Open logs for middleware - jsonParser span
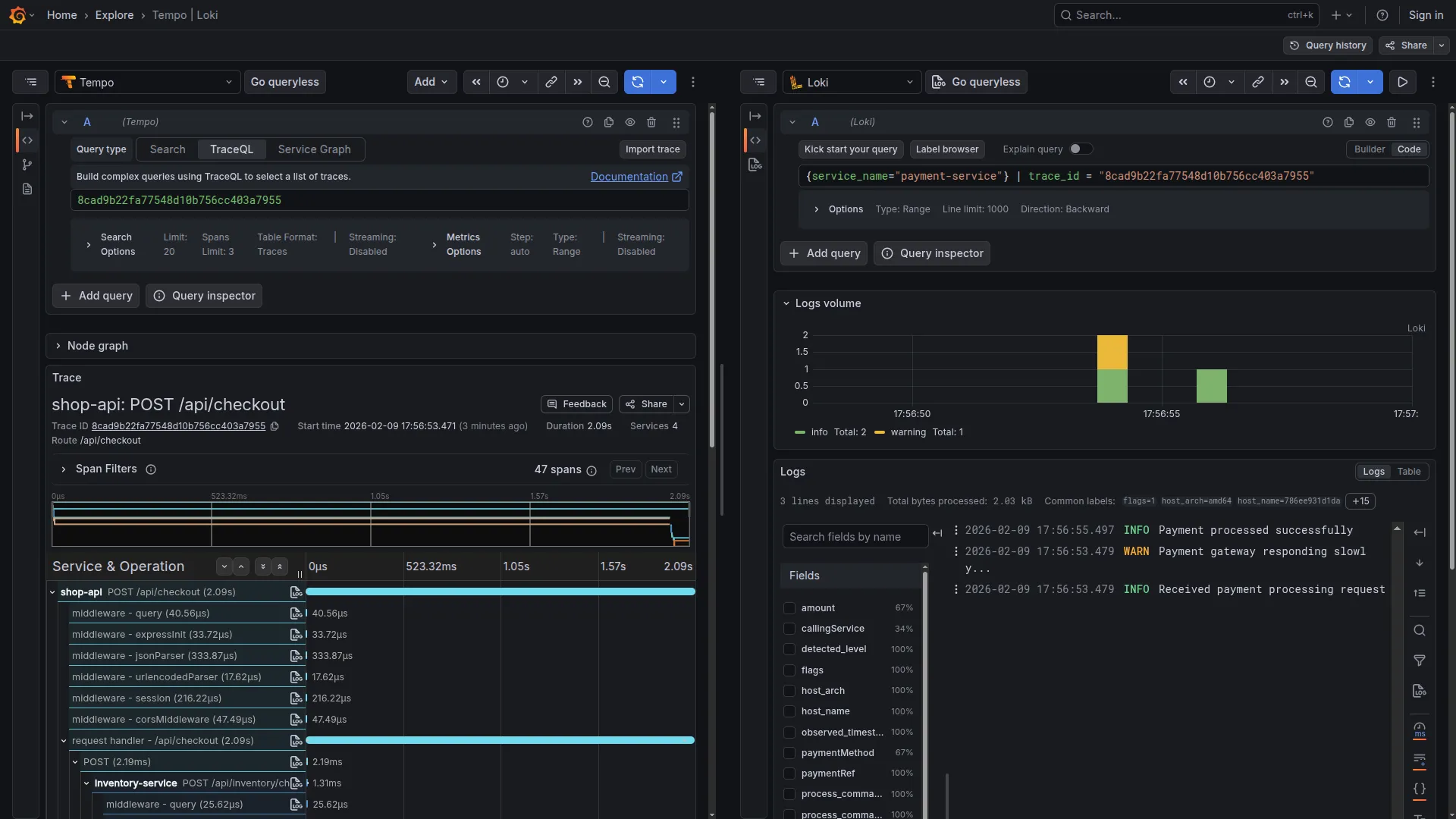Viewport: 1456px width, 819px height. pyautogui.click(x=296, y=656)
